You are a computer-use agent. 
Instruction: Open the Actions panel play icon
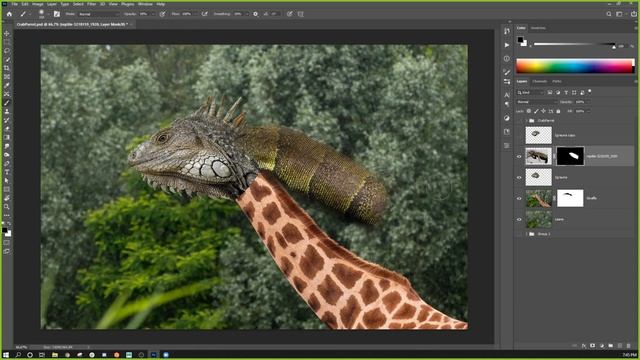(x=507, y=45)
